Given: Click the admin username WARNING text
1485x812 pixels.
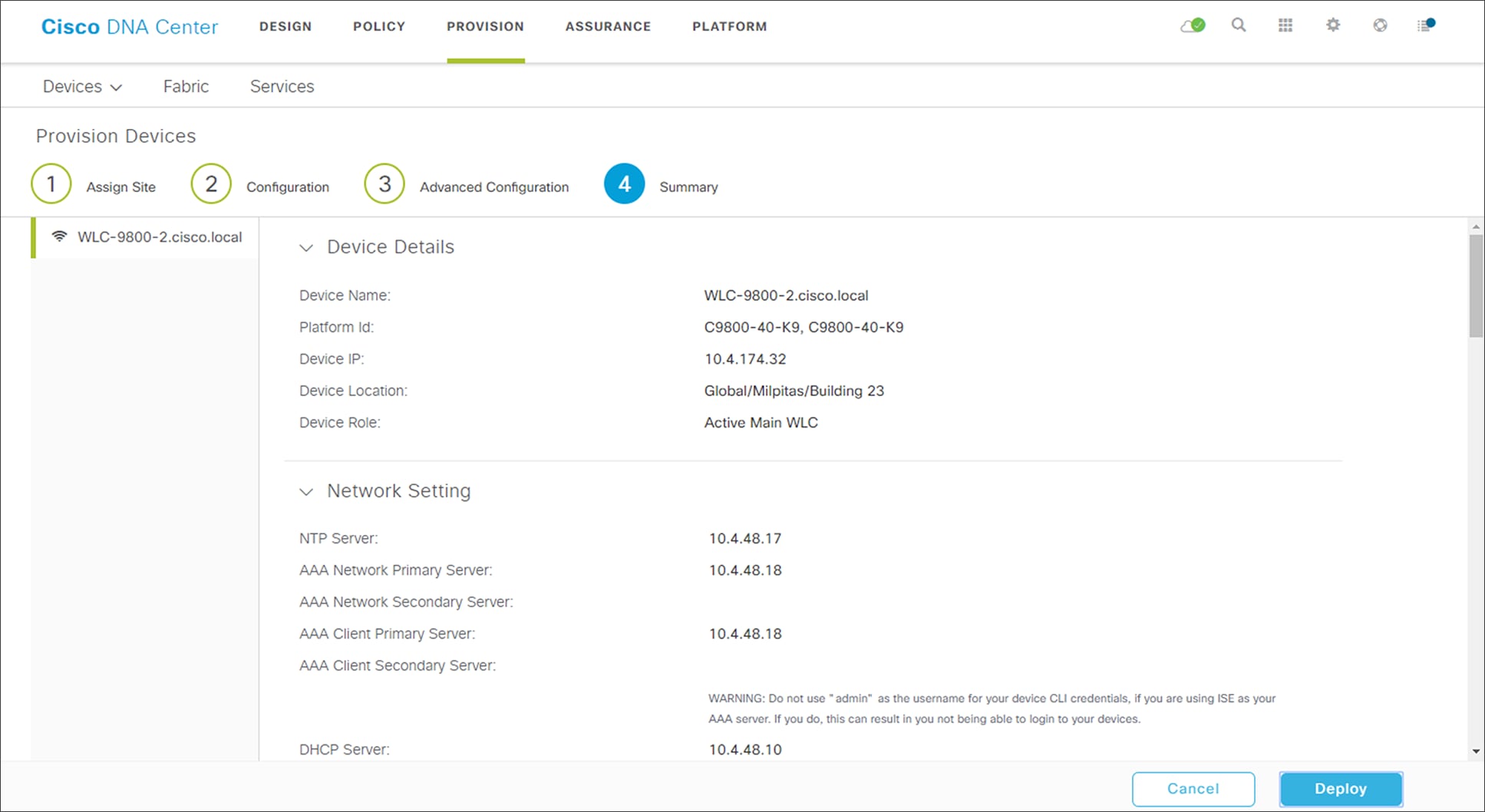Looking at the screenshot, I should pos(992,708).
